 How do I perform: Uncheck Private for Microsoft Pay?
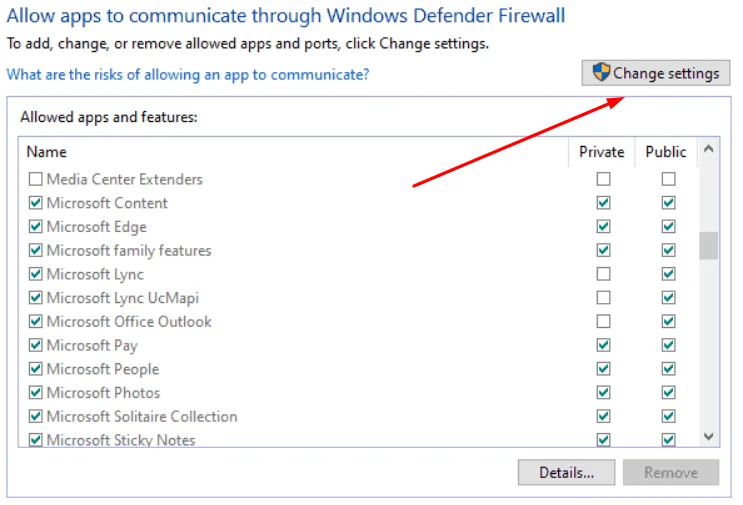point(603,345)
